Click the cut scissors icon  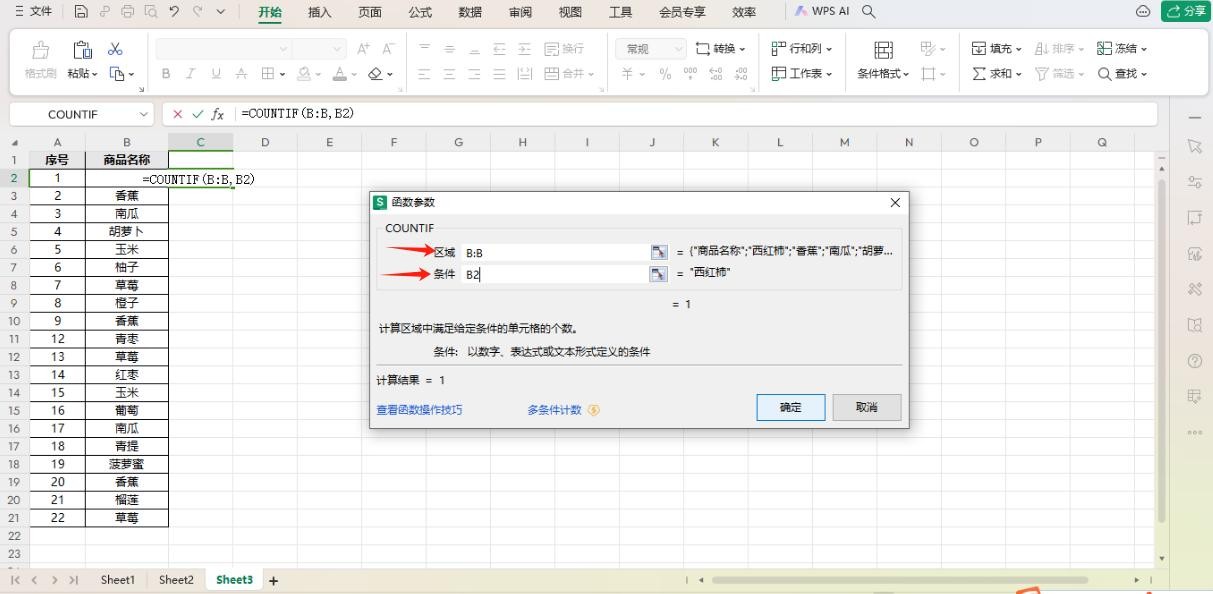115,49
